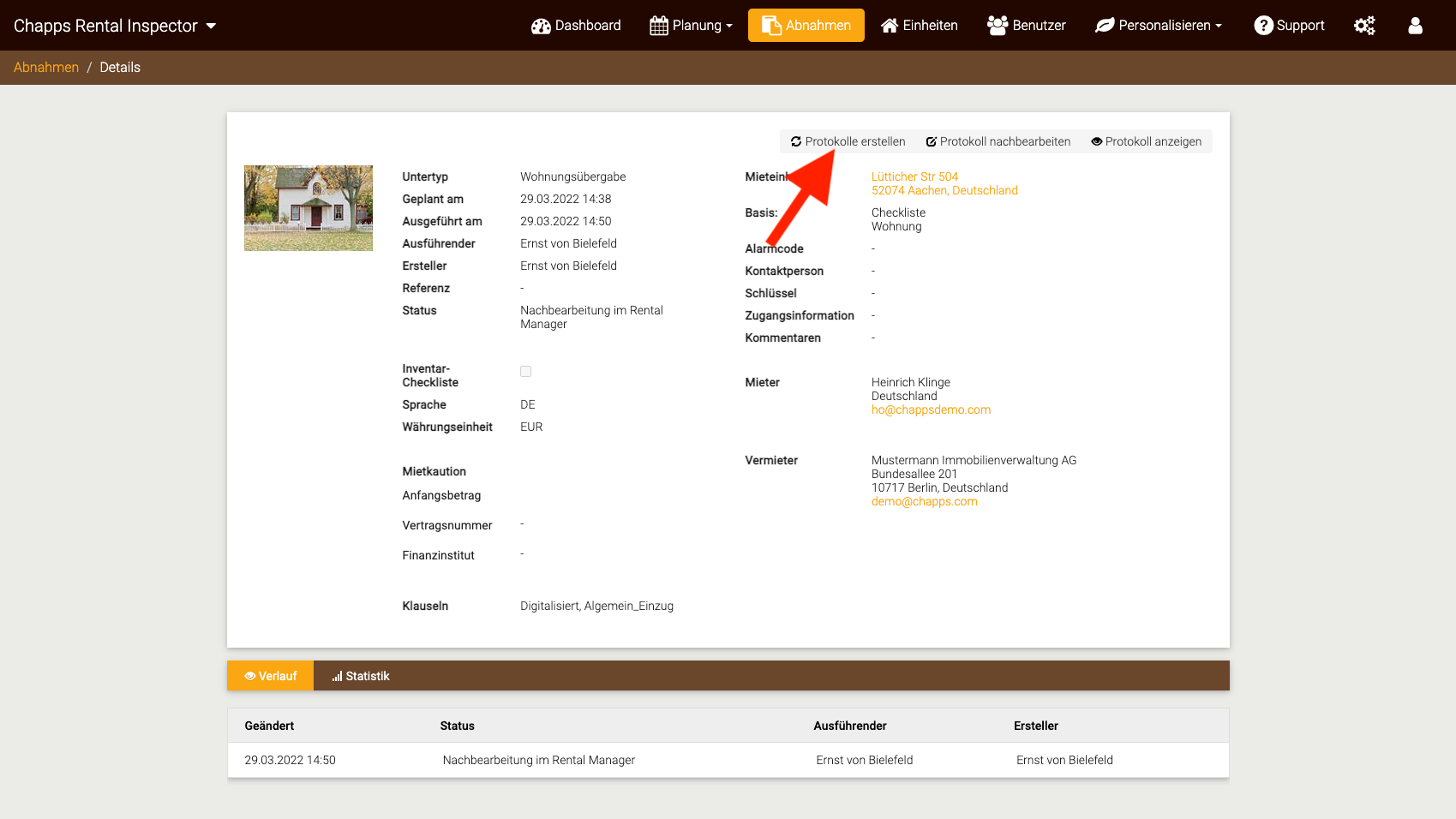Image resolution: width=1456 pixels, height=819 pixels.
Task: Open the Lütticher Str 504 address link
Action: tap(914, 176)
